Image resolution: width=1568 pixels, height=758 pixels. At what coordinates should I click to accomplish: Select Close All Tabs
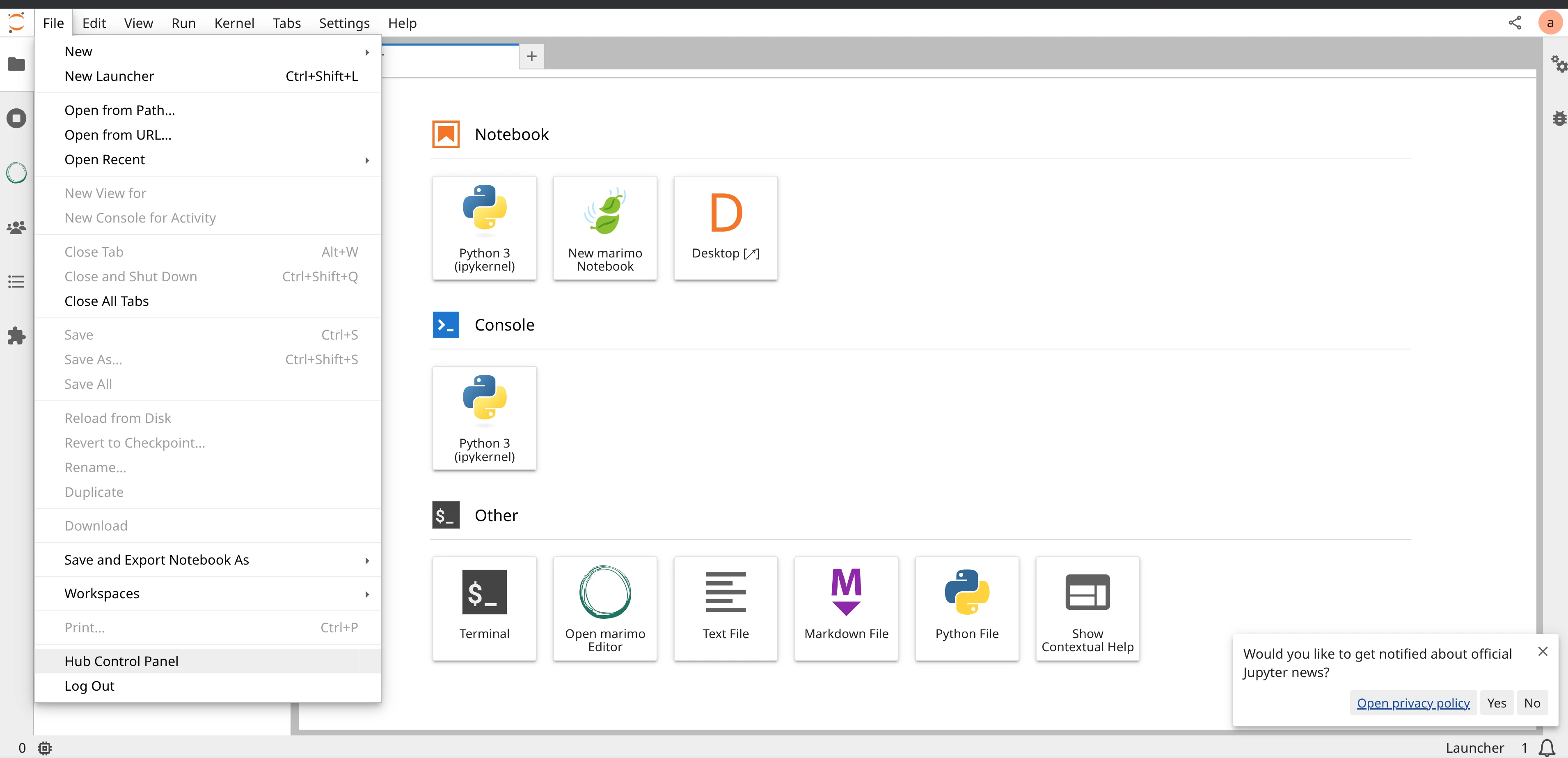click(x=208, y=301)
